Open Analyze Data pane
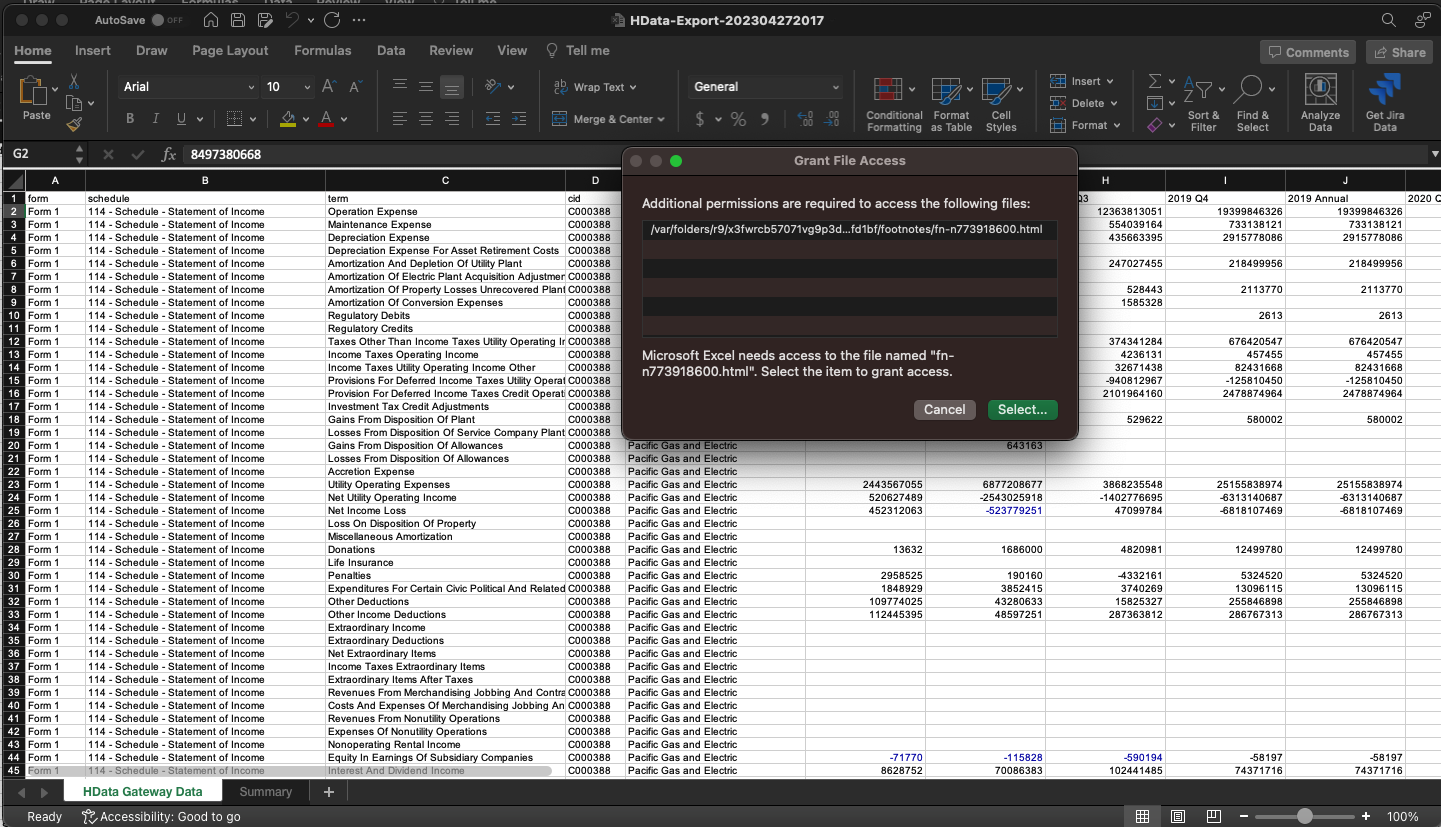Screen dimensions: 1441x827 [x=1320, y=103]
